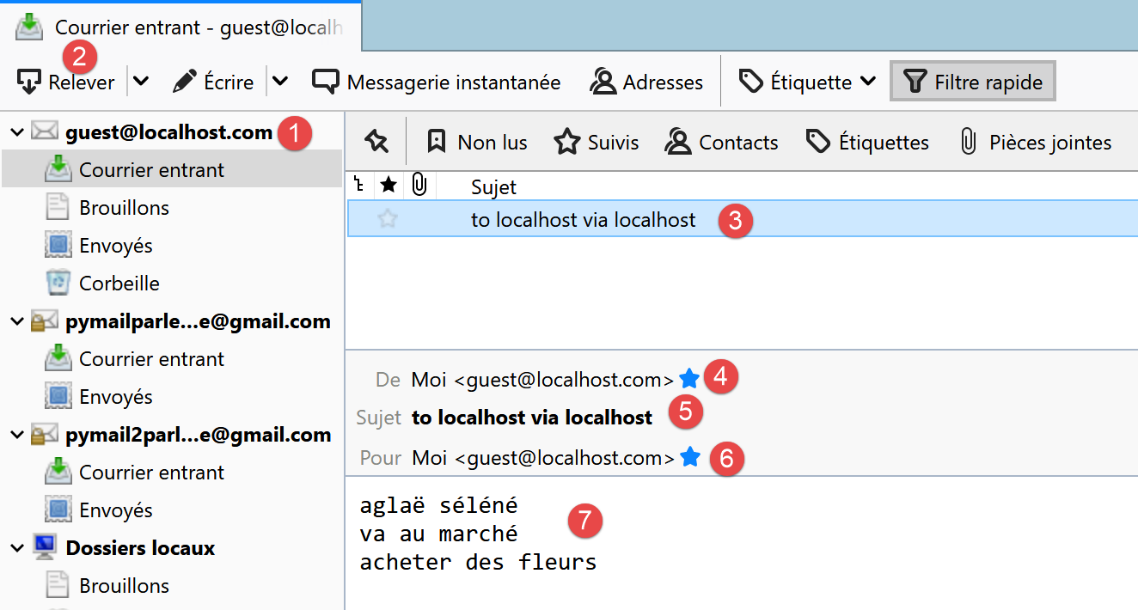The image size is (1138, 610).
Task: Open Adresses address book
Action: pos(646,82)
